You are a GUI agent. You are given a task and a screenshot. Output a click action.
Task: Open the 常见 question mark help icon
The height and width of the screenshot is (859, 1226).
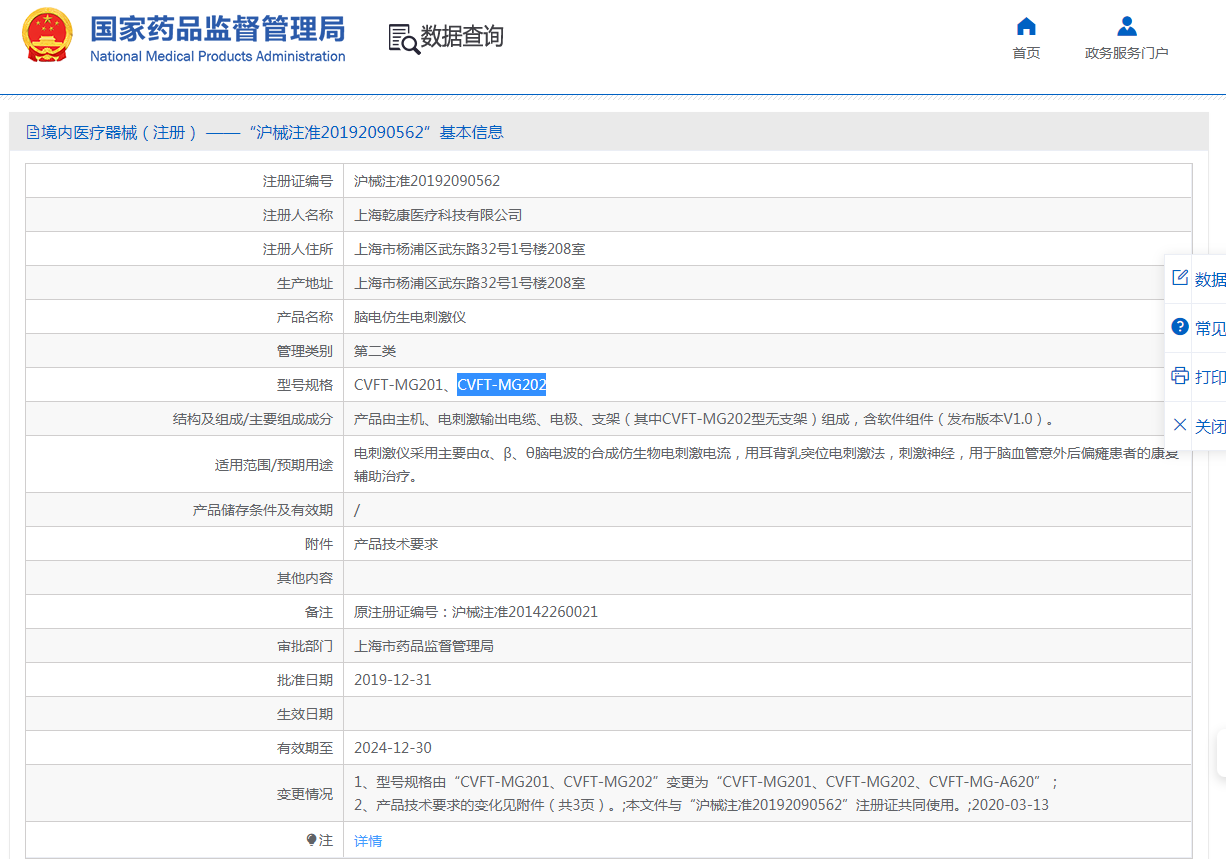(1180, 327)
